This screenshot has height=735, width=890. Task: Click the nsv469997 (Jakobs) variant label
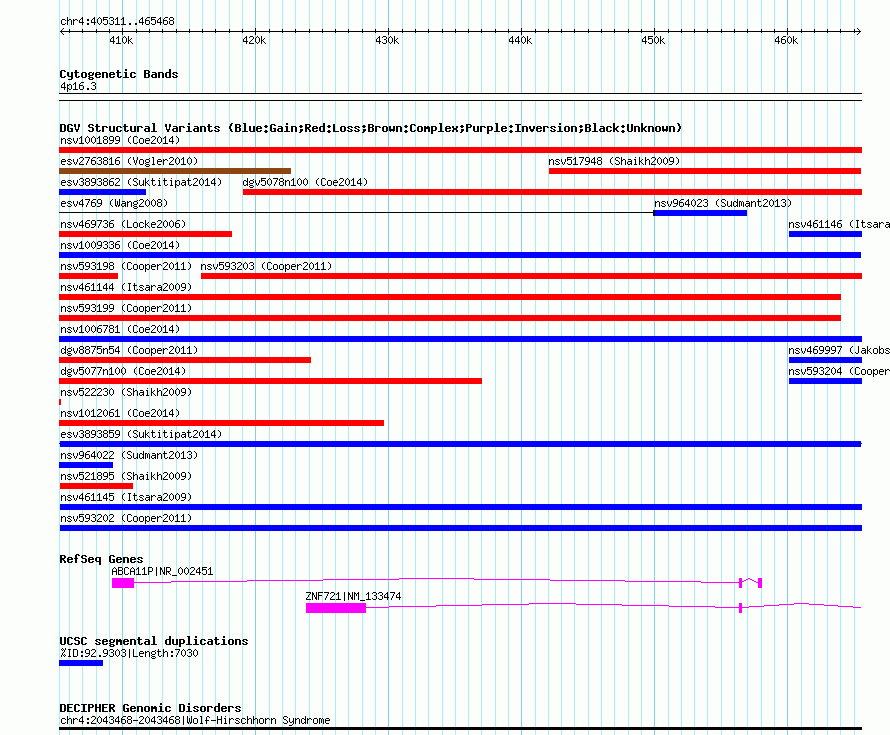coord(839,350)
